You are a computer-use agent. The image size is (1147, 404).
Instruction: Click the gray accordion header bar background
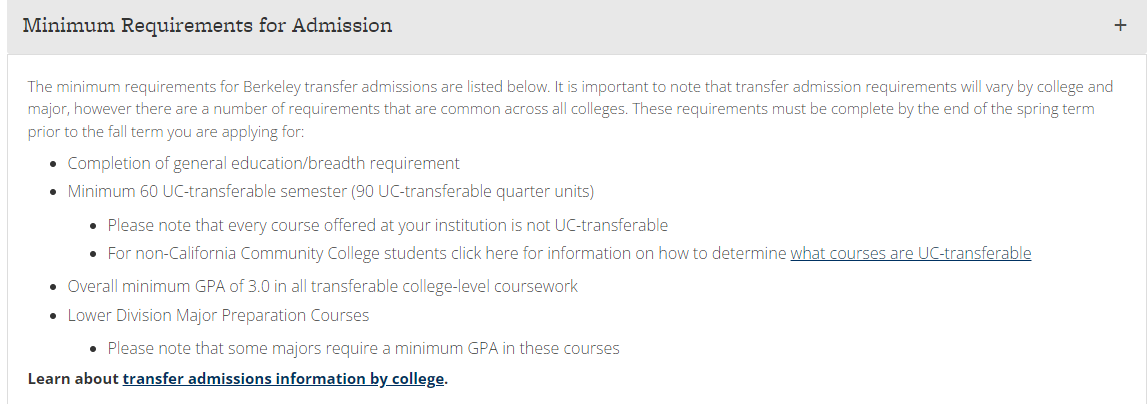pos(576,26)
